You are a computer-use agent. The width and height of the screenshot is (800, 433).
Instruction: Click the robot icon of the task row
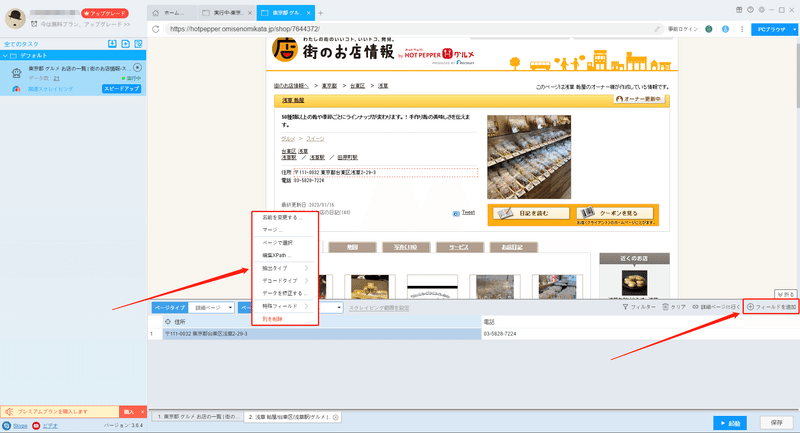click(x=16, y=73)
